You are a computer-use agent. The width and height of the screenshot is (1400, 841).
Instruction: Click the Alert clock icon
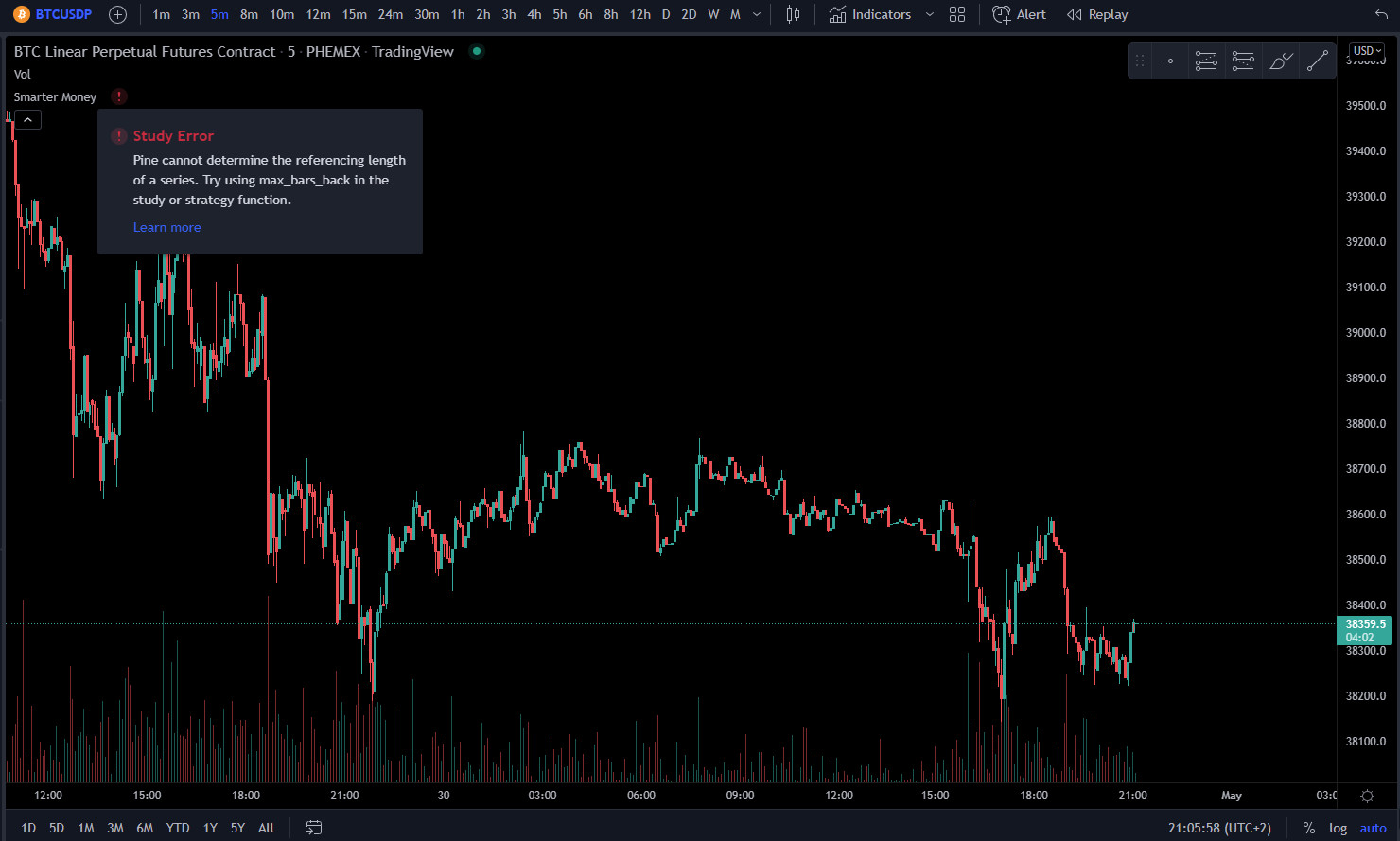(x=1002, y=14)
